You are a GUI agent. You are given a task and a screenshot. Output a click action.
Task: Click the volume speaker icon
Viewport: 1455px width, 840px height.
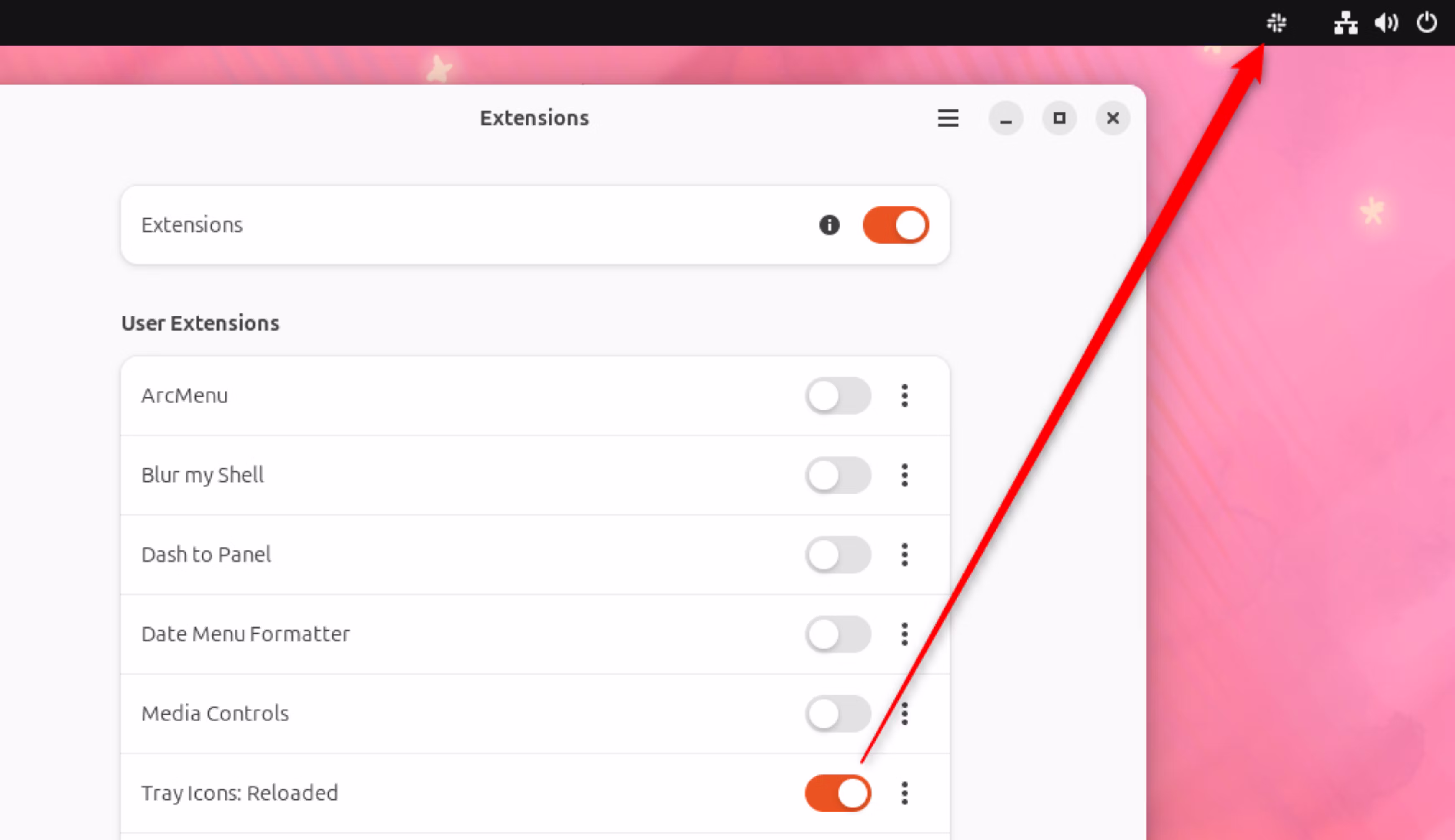point(1386,23)
